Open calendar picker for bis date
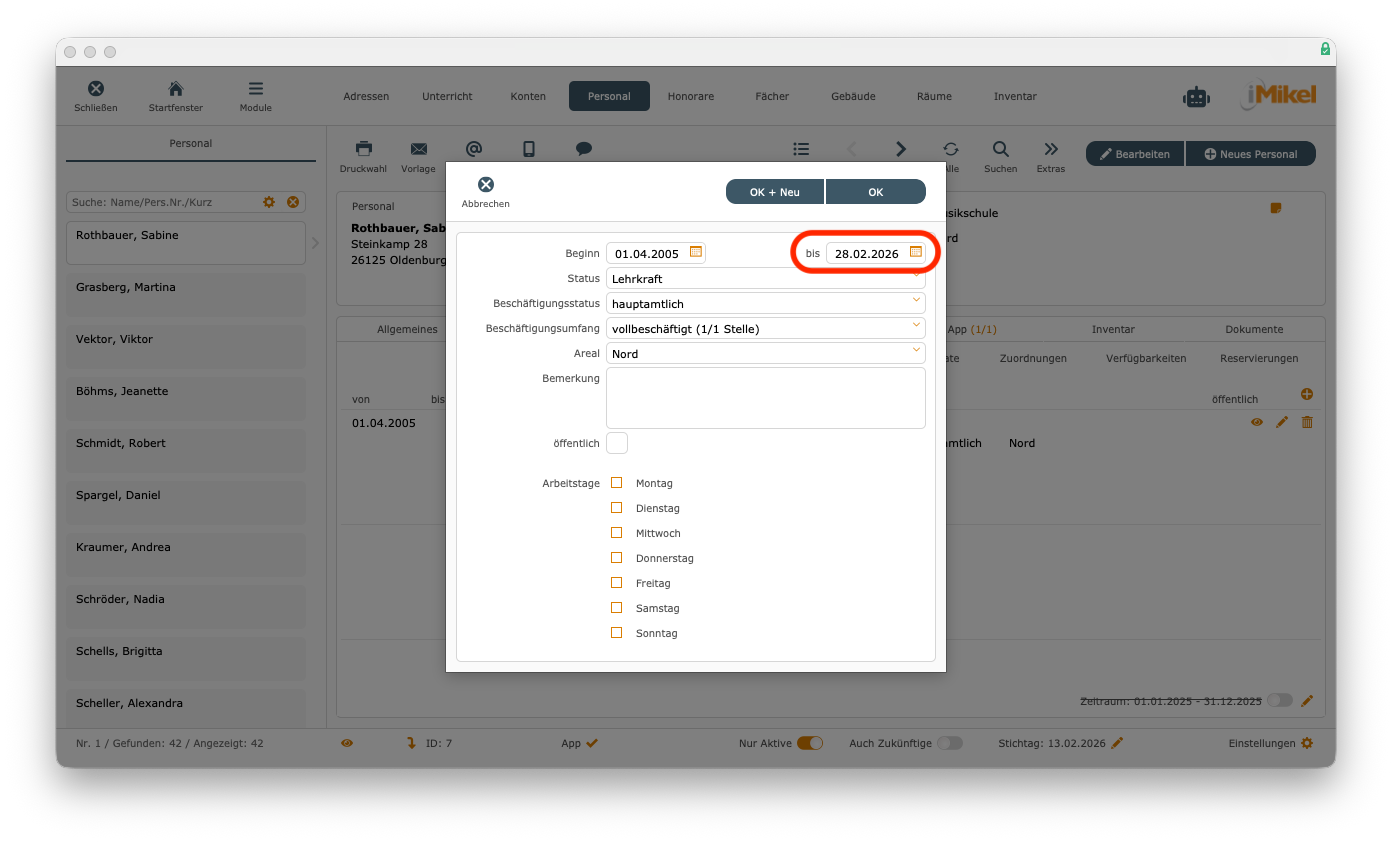 pos(915,252)
